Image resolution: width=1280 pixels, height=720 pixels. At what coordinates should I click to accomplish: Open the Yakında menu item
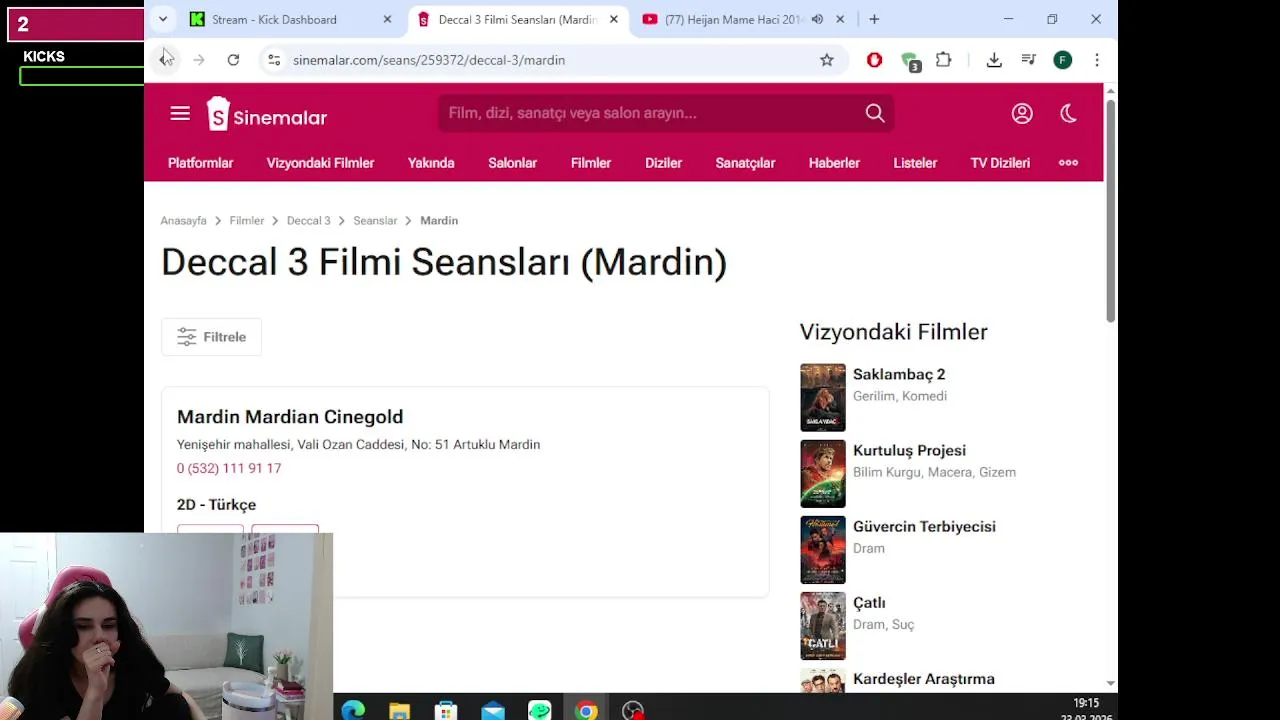click(x=431, y=163)
